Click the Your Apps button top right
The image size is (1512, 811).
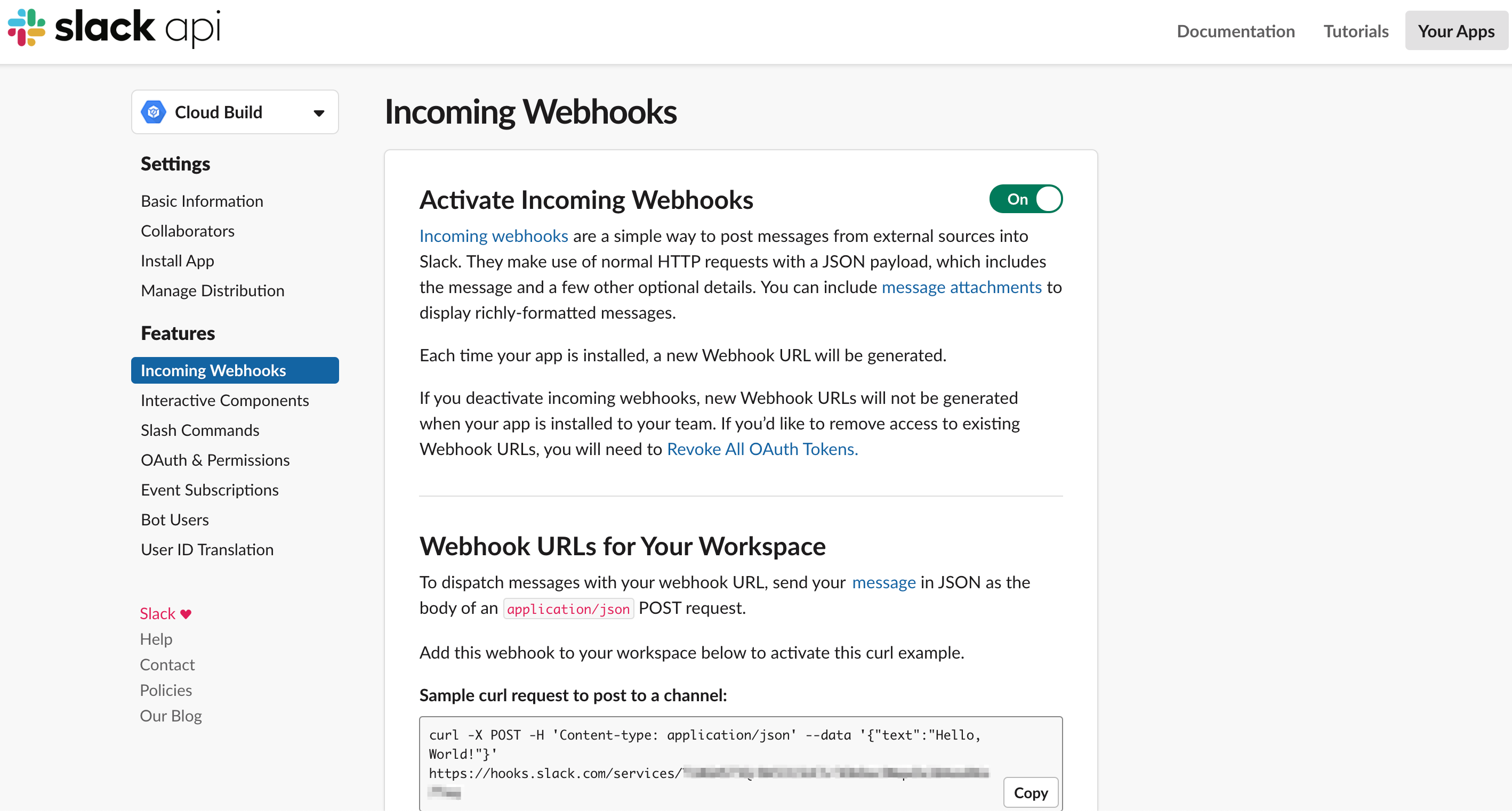[1454, 31]
